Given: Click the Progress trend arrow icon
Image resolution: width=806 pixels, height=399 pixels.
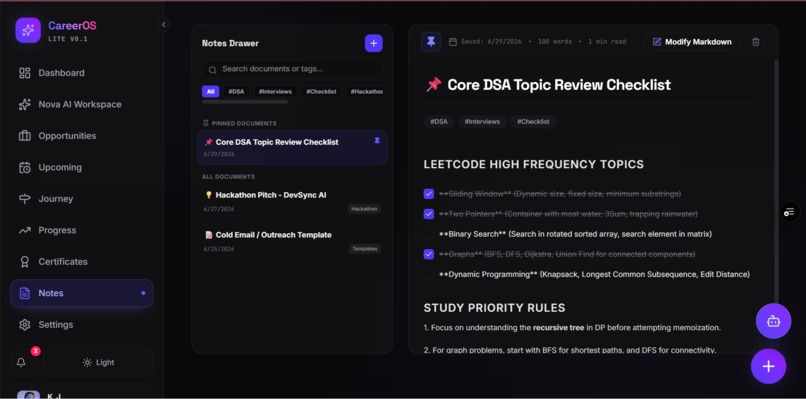Looking at the screenshot, I should click(x=25, y=230).
